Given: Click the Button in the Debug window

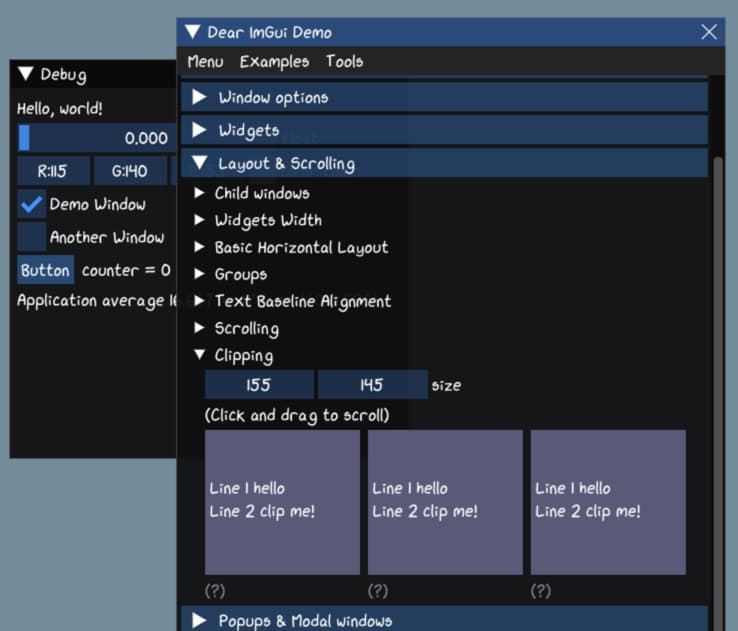Looking at the screenshot, I should click(x=46, y=270).
